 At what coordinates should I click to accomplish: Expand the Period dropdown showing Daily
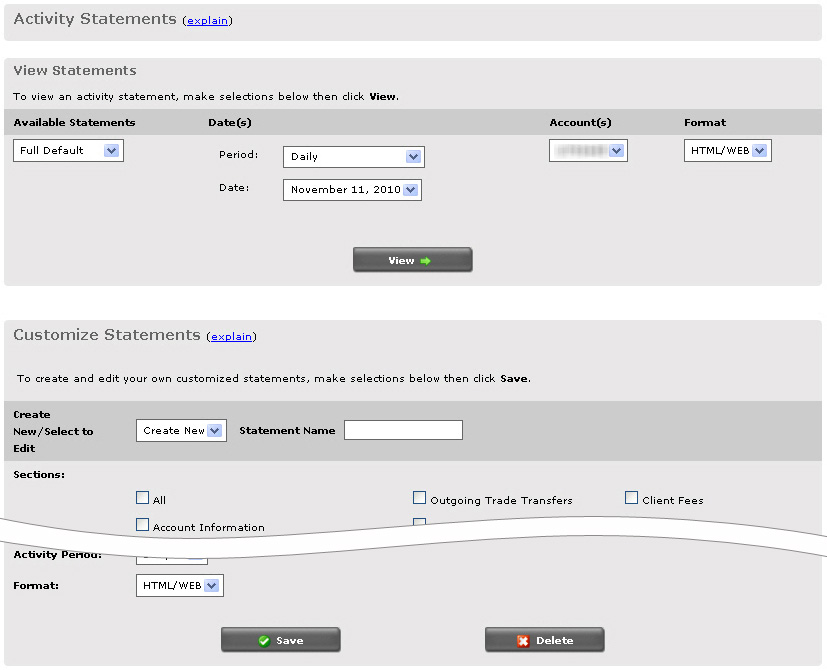(x=413, y=157)
